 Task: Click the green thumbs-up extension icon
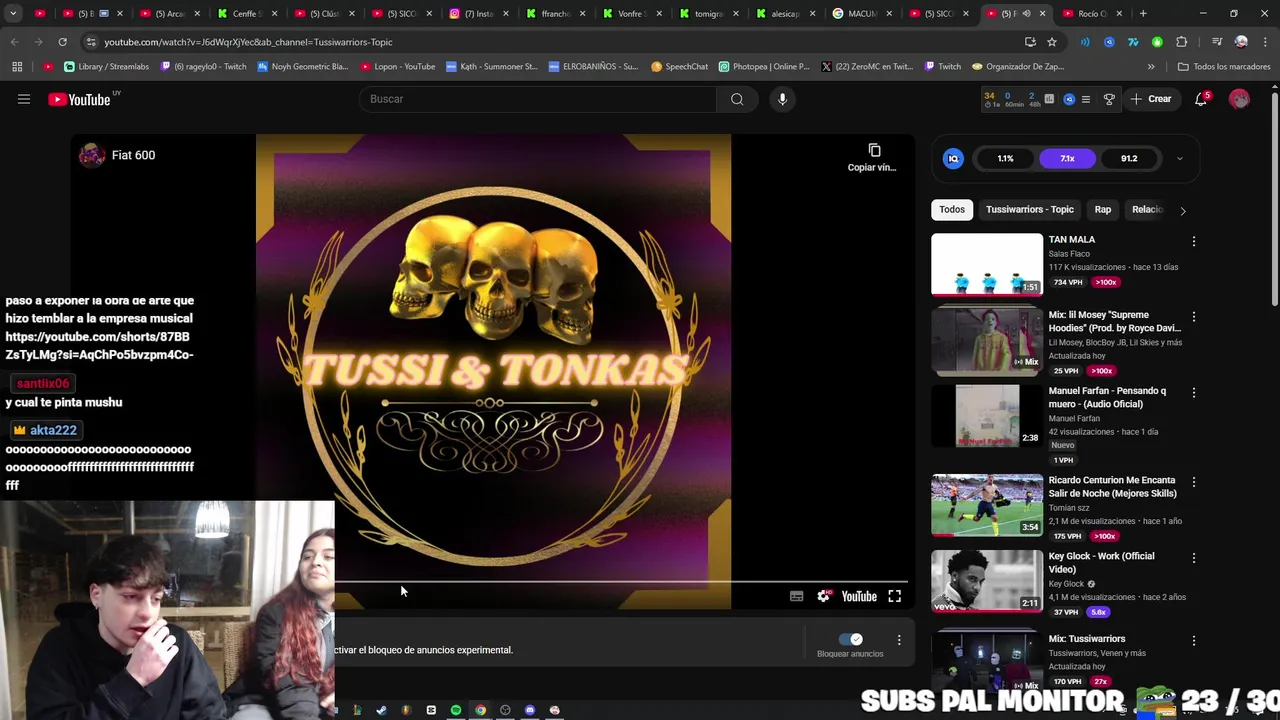(1157, 42)
